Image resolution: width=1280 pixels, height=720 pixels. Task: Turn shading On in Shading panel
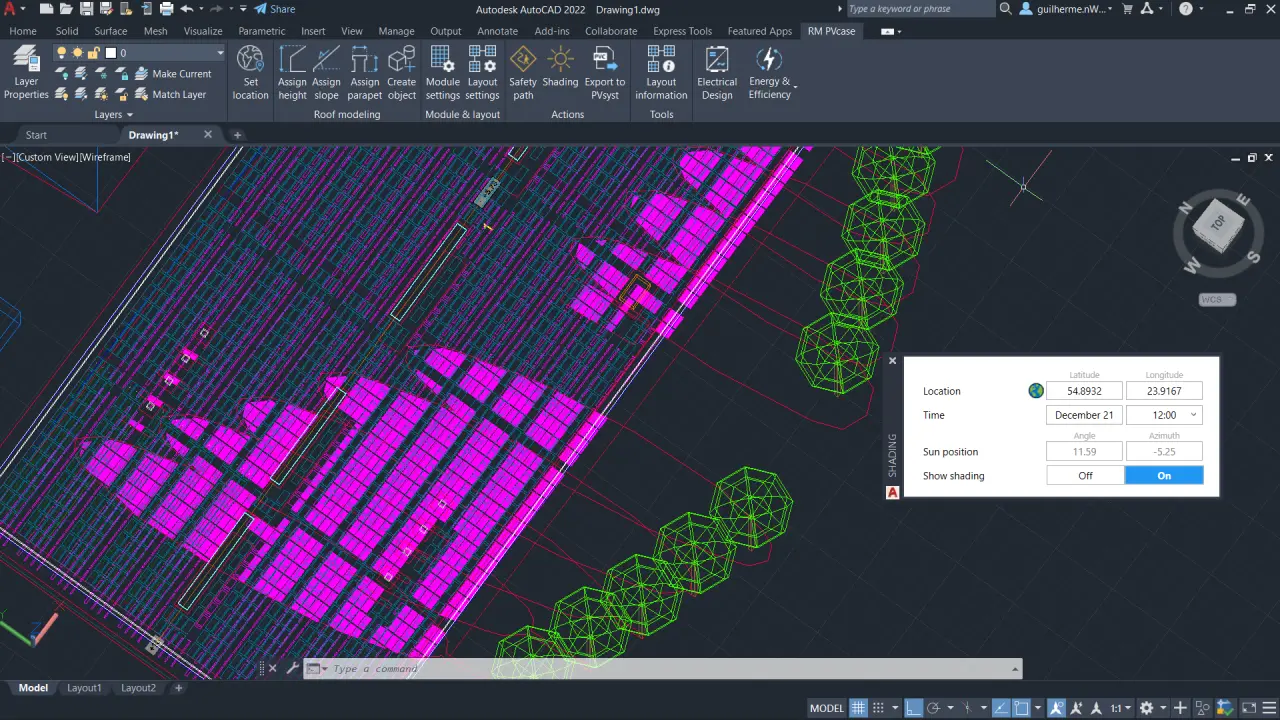1164,476
